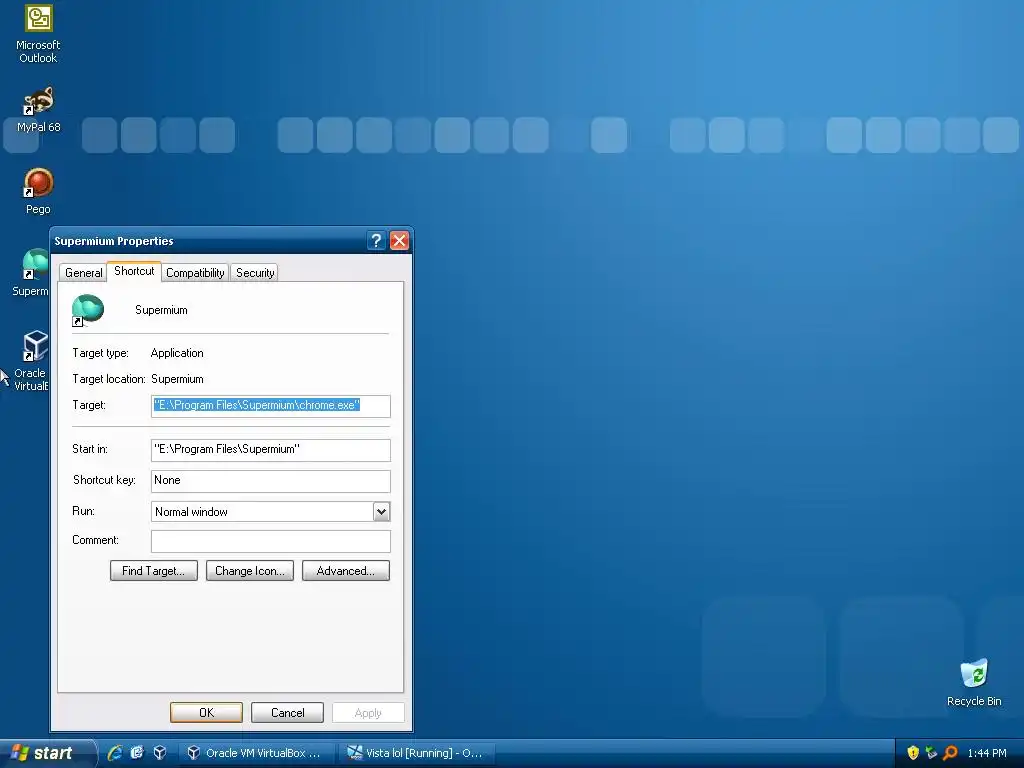The image size is (1024, 768).
Task: Select the Shortcut tab
Action: coord(134,271)
